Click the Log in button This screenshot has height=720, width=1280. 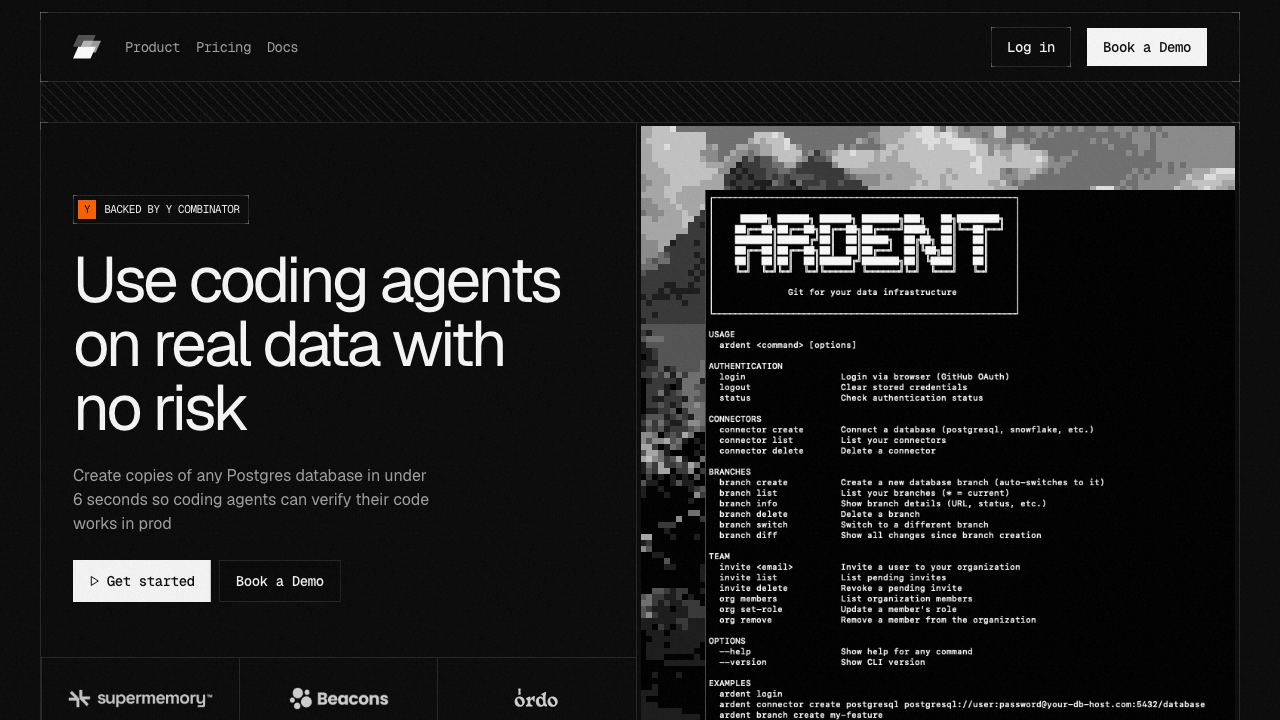click(x=1031, y=47)
